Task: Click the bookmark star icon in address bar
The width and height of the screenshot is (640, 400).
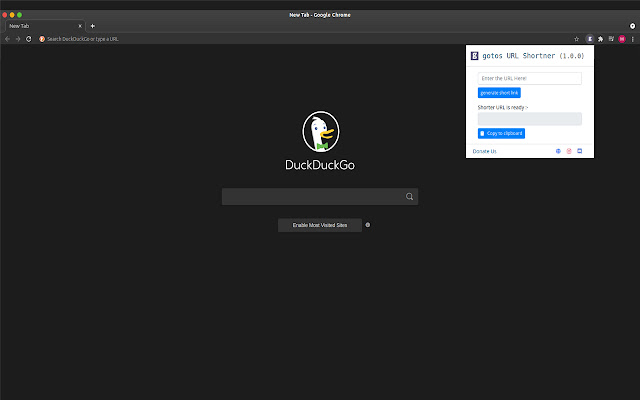Action: click(x=576, y=39)
